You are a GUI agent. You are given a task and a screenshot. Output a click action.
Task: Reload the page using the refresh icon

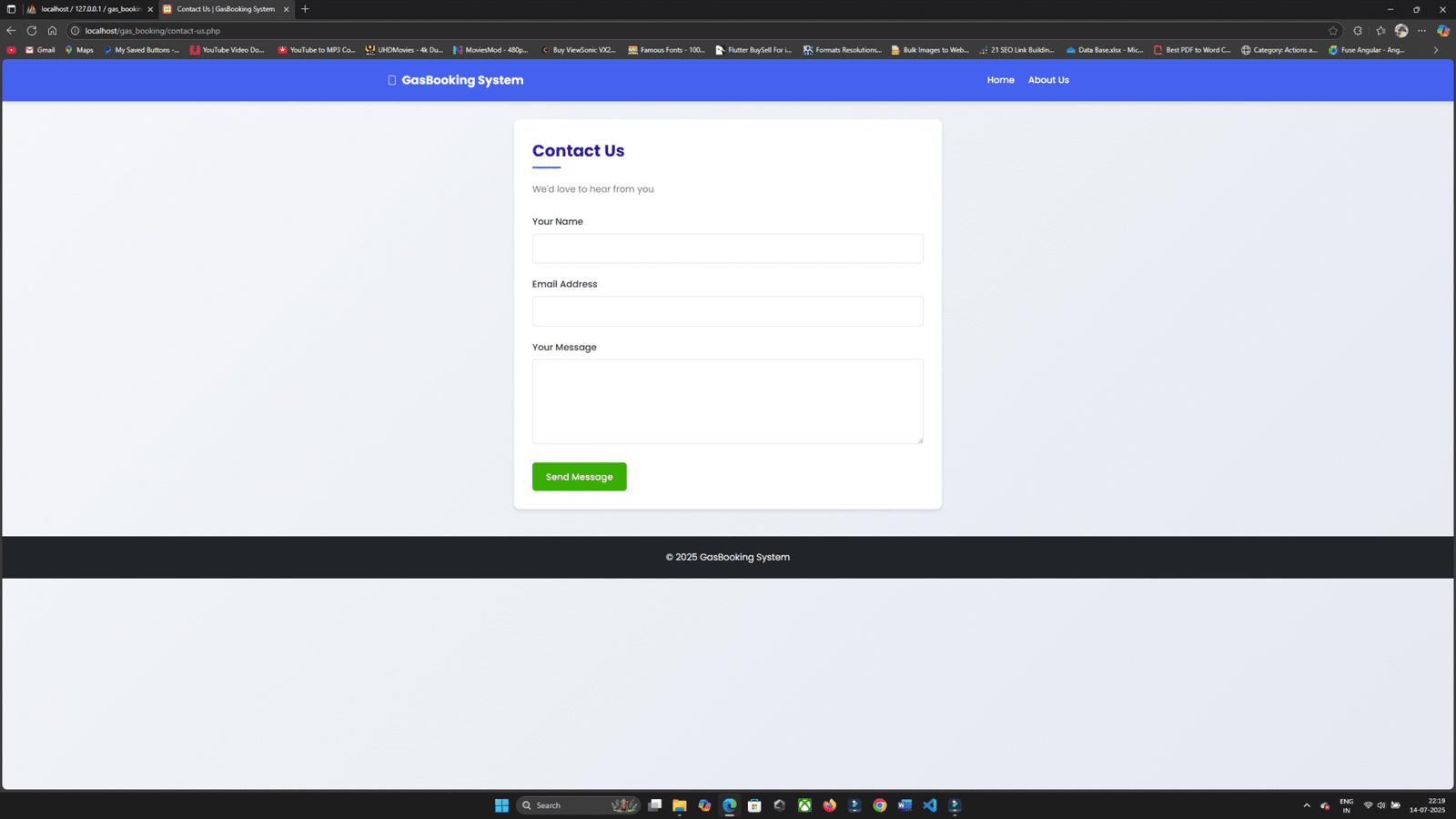click(x=31, y=30)
